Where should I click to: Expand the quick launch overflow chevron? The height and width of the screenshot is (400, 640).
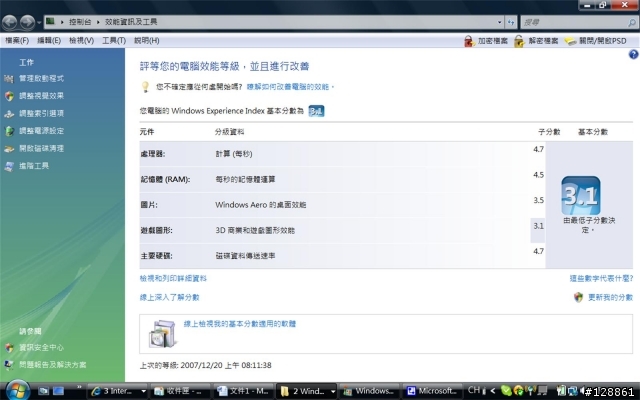[x=79, y=387]
